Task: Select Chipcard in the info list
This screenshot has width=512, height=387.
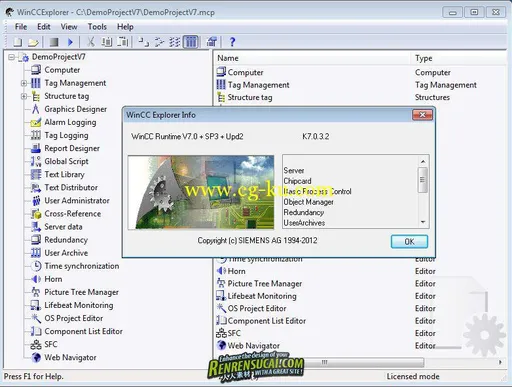Action: (x=297, y=181)
